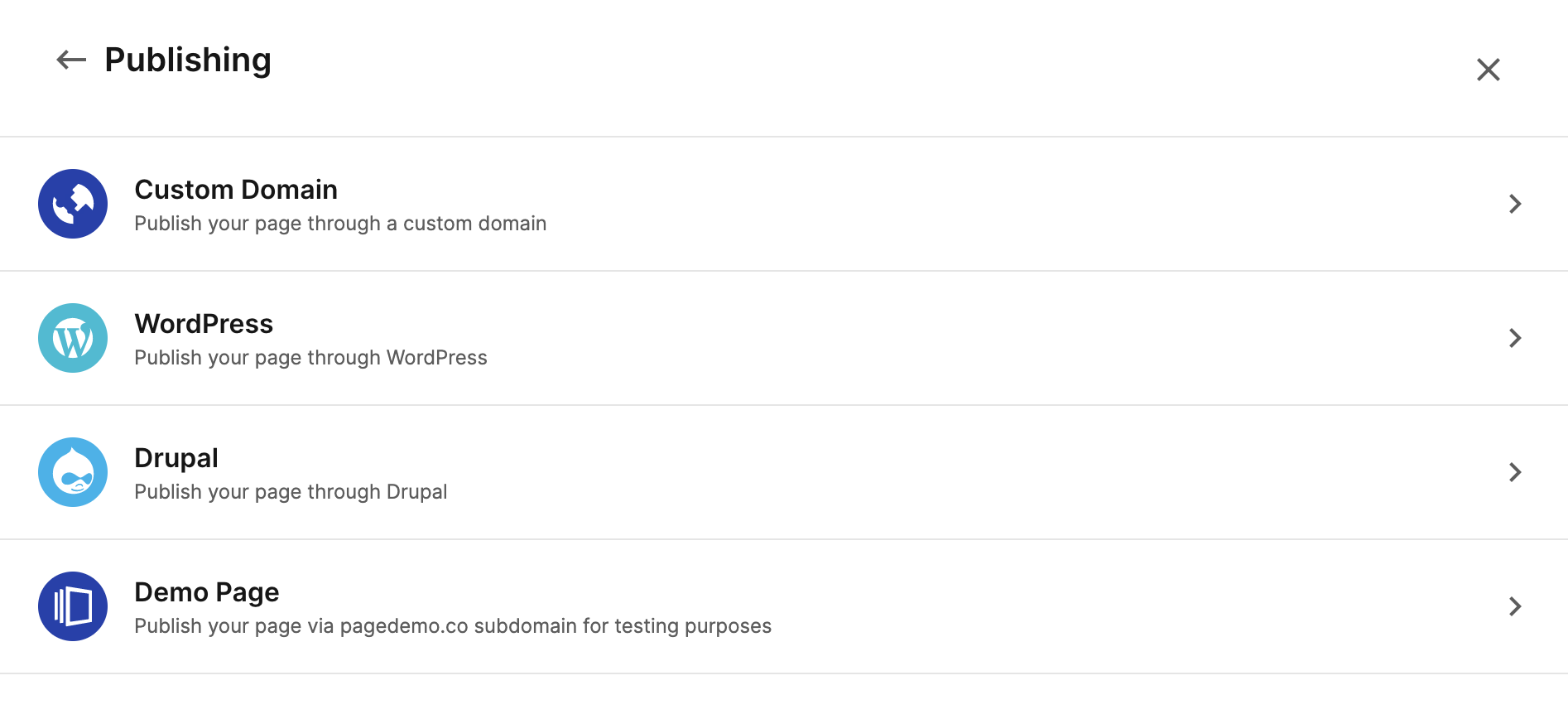Click the Drupal droplet logo icon

coord(73,472)
